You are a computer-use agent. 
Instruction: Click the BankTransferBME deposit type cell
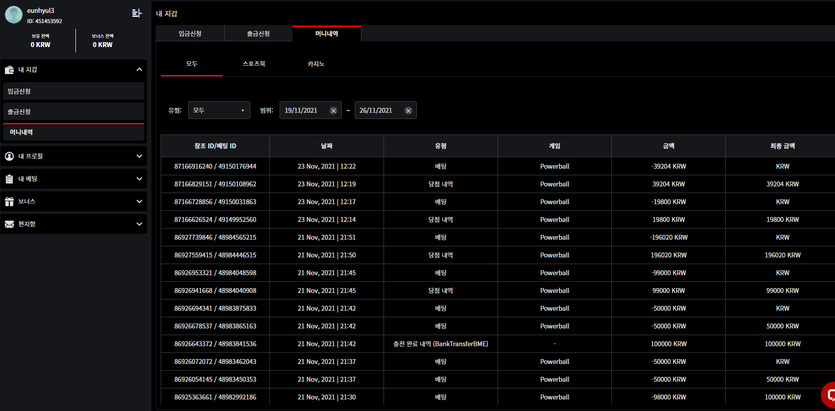[440, 344]
